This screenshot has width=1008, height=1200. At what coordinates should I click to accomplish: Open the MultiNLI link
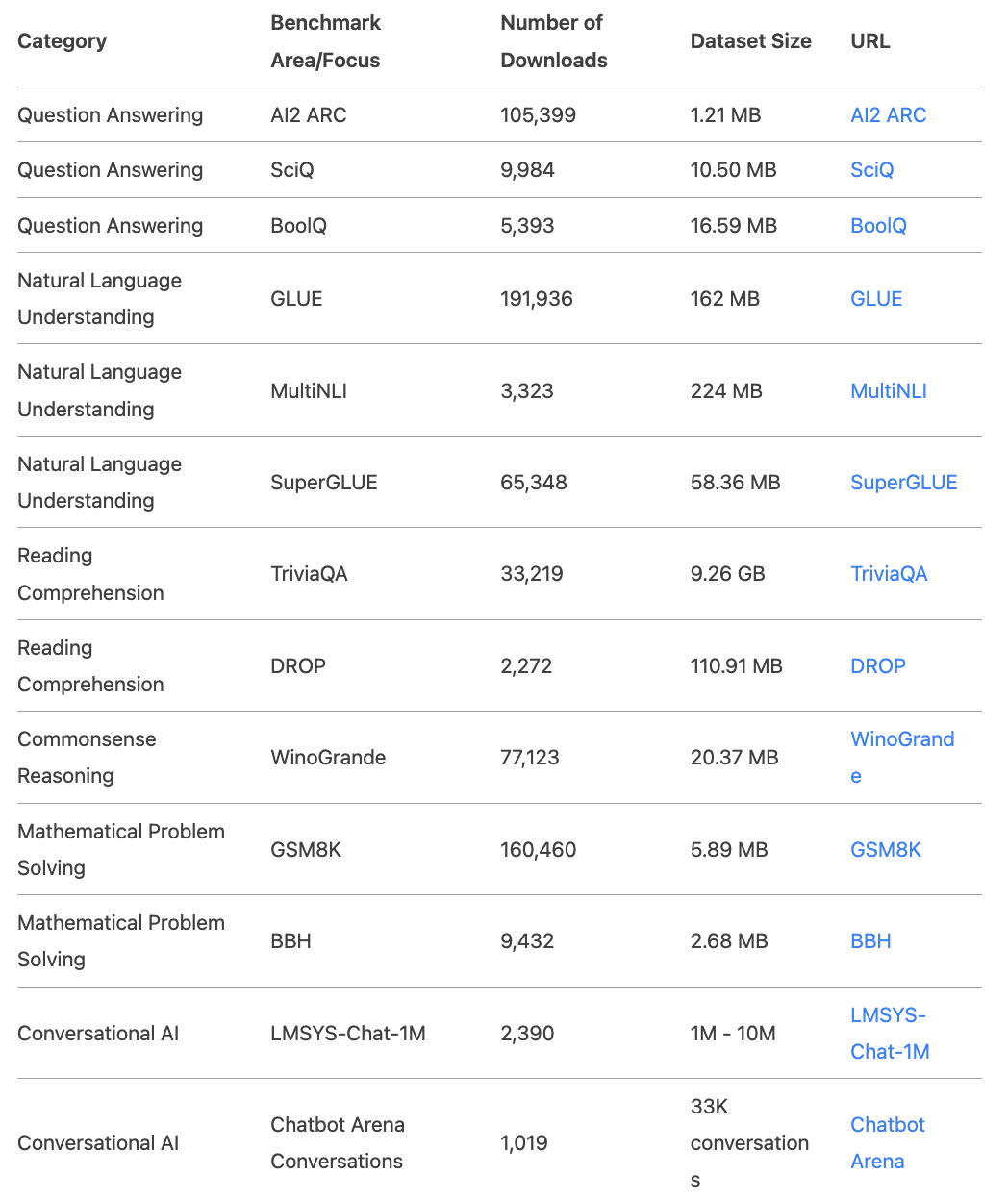click(889, 391)
